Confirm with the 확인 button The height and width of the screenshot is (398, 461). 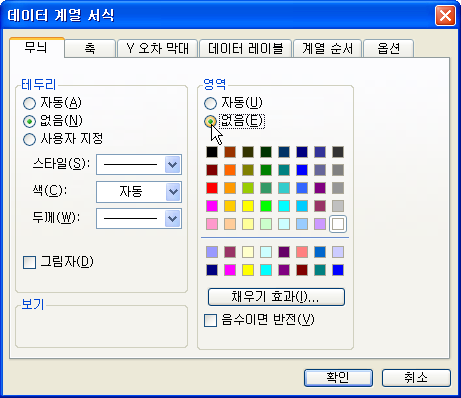pos(338,378)
